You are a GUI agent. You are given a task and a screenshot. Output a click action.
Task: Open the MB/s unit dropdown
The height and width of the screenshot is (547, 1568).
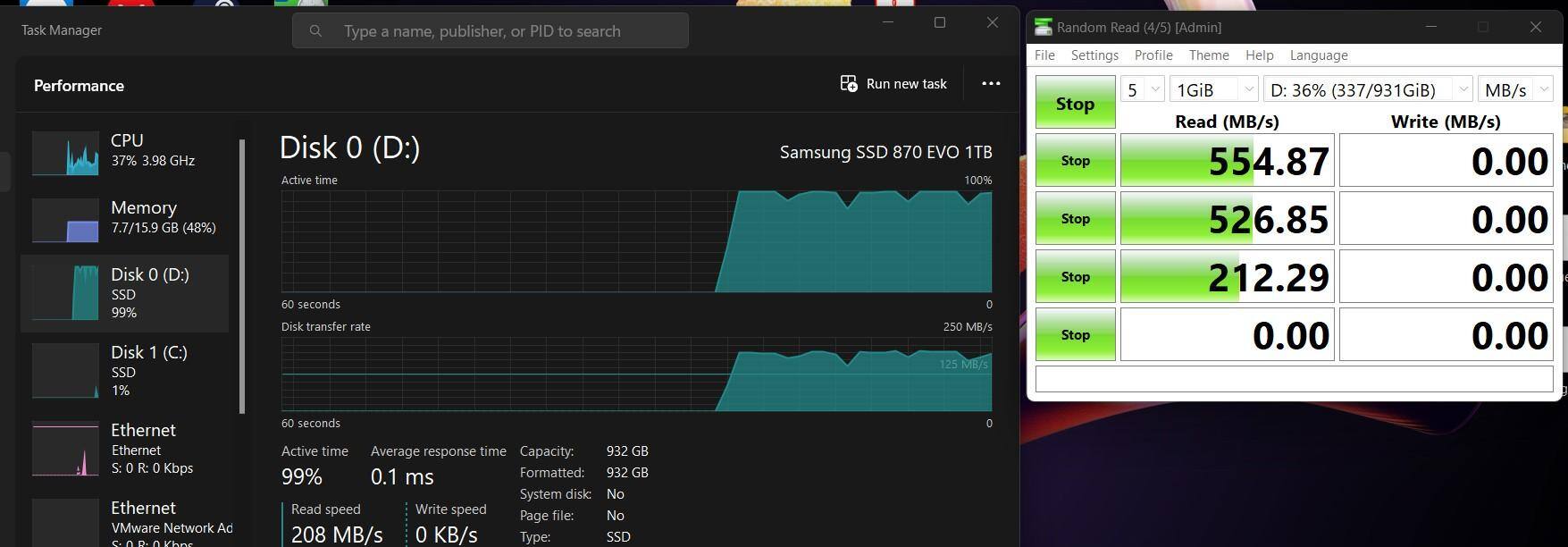(x=1515, y=89)
